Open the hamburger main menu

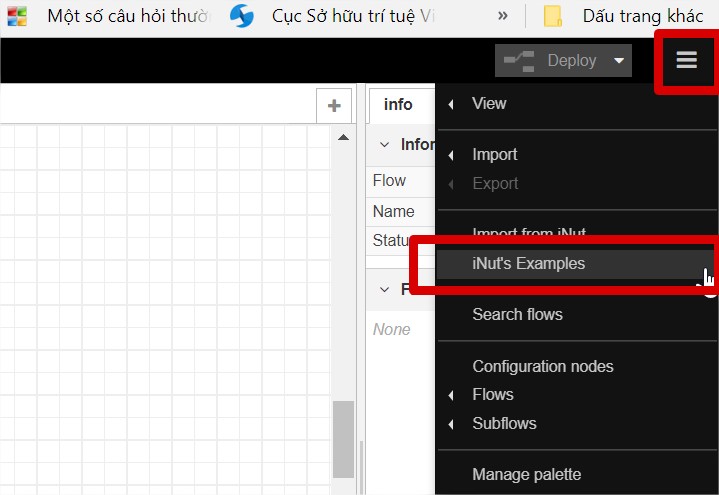point(686,60)
